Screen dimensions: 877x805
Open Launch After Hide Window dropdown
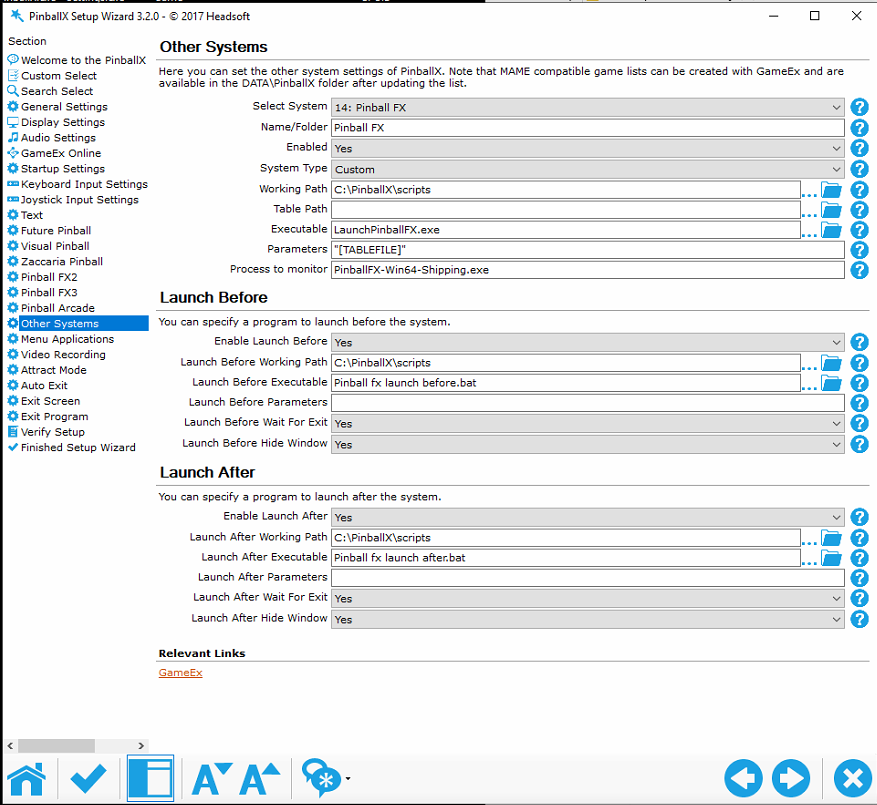point(587,619)
